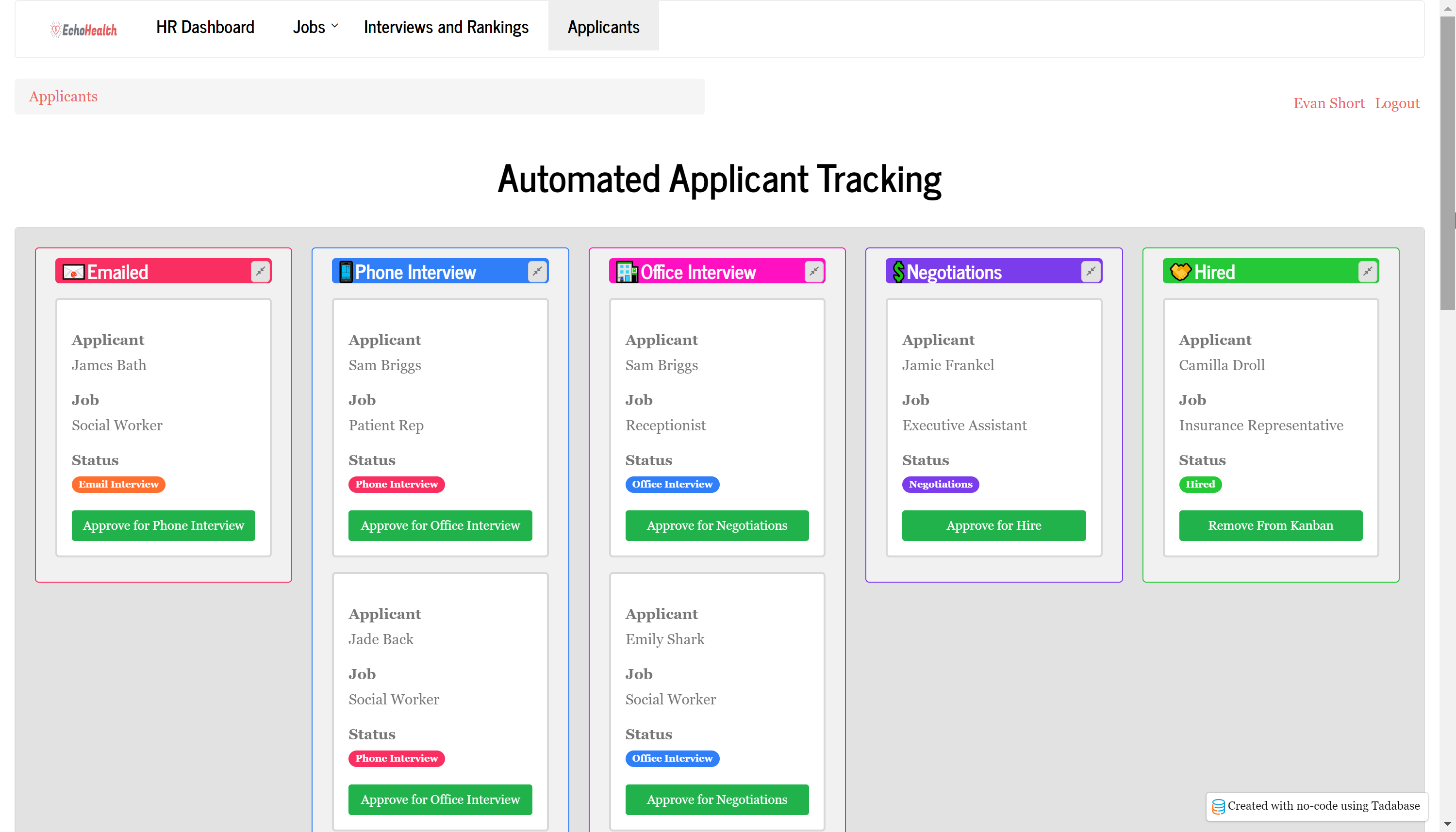The image size is (1456, 832).
Task: Click the Logout link
Action: tap(1397, 103)
